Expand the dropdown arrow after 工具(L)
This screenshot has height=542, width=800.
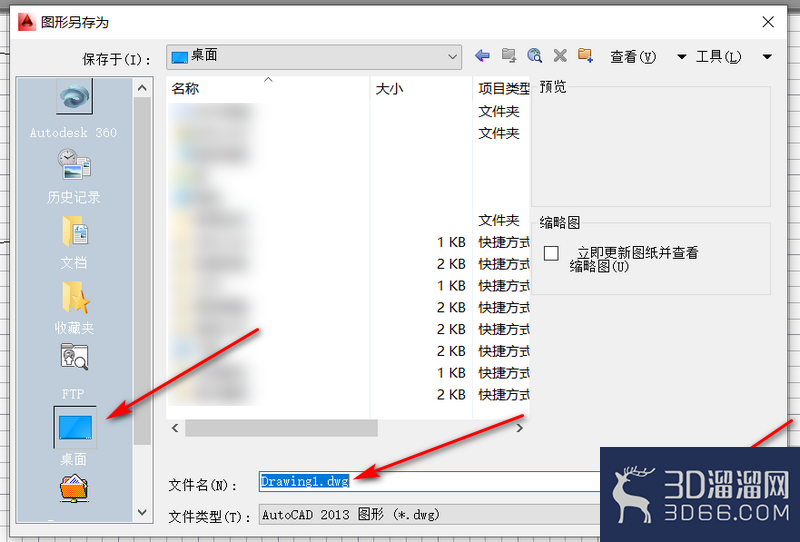point(767,57)
